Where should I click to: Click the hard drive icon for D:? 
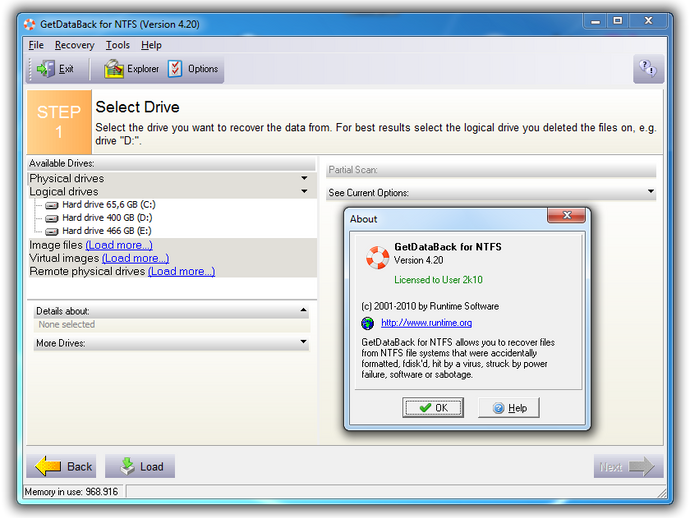coord(52,218)
